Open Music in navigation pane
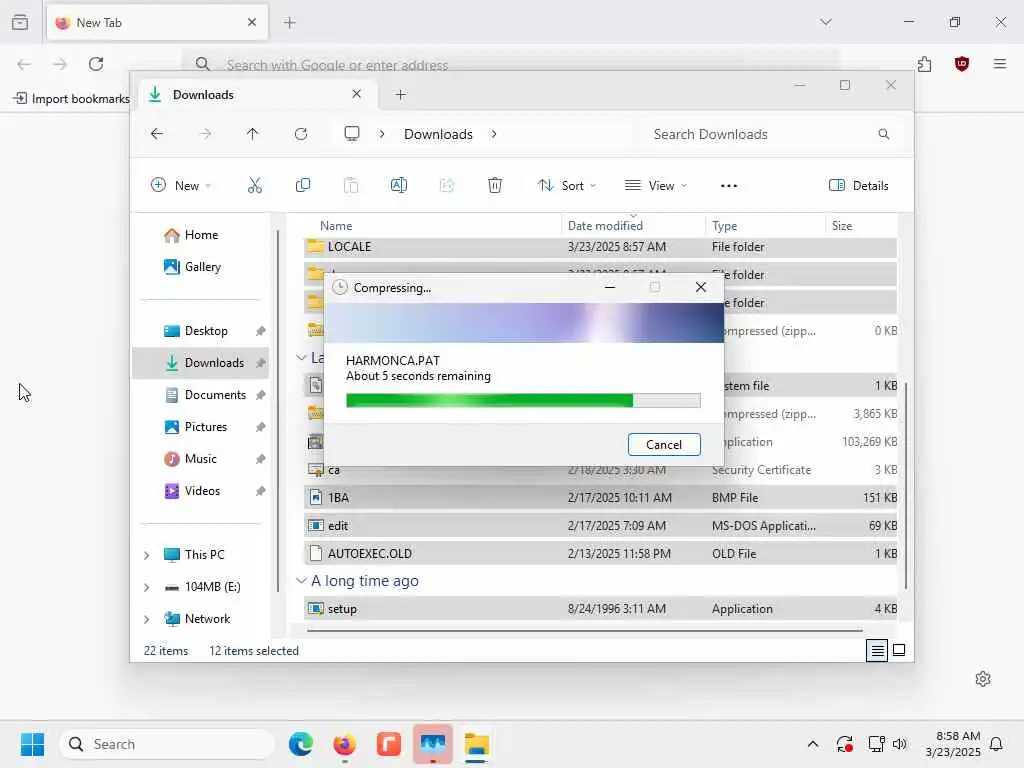 [x=200, y=458]
